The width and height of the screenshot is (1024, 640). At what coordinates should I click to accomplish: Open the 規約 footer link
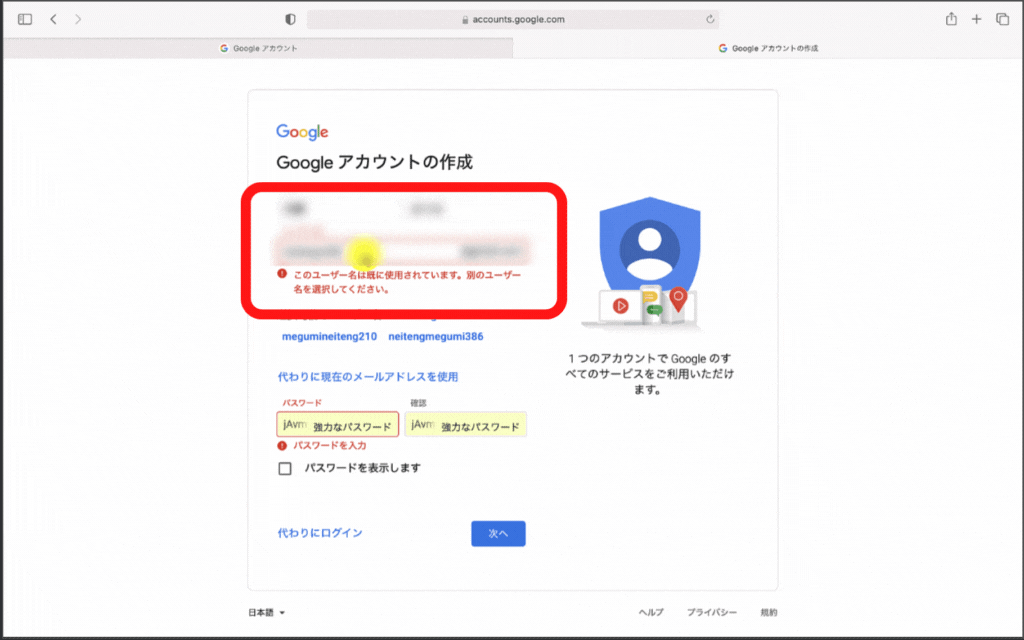click(769, 613)
